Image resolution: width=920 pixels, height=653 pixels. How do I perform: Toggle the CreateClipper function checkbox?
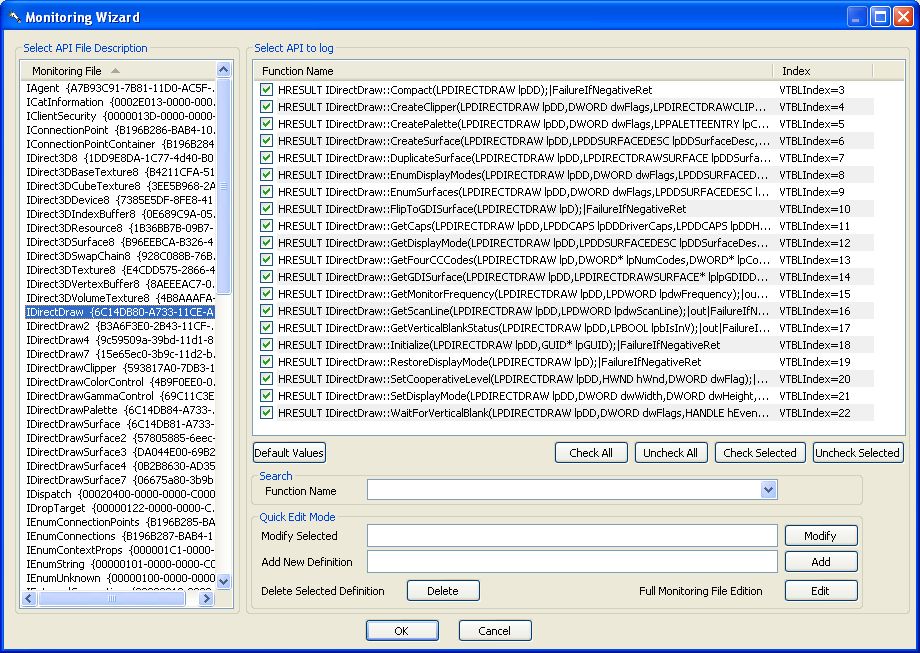[266, 107]
